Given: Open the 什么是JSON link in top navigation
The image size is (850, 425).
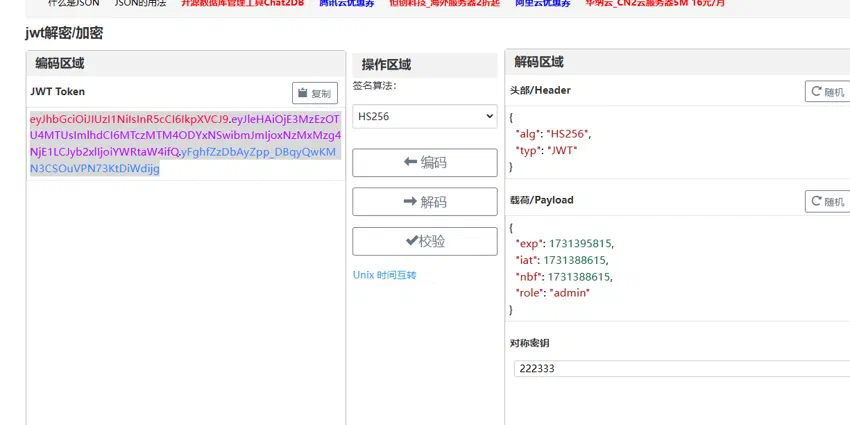Looking at the screenshot, I should (74, 3).
